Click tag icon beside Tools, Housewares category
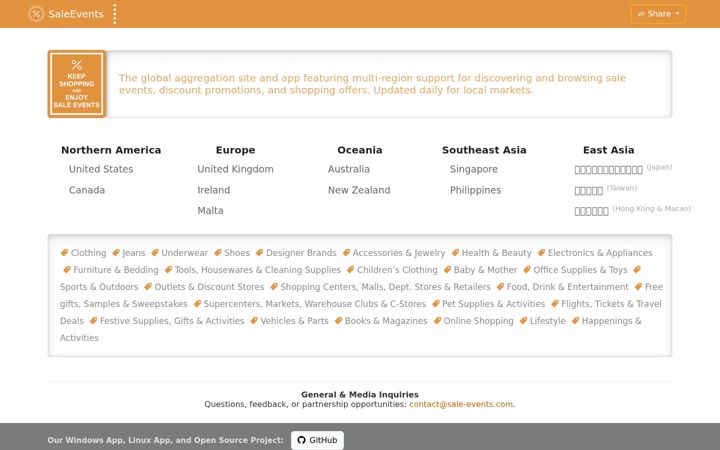 pyautogui.click(x=168, y=270)
